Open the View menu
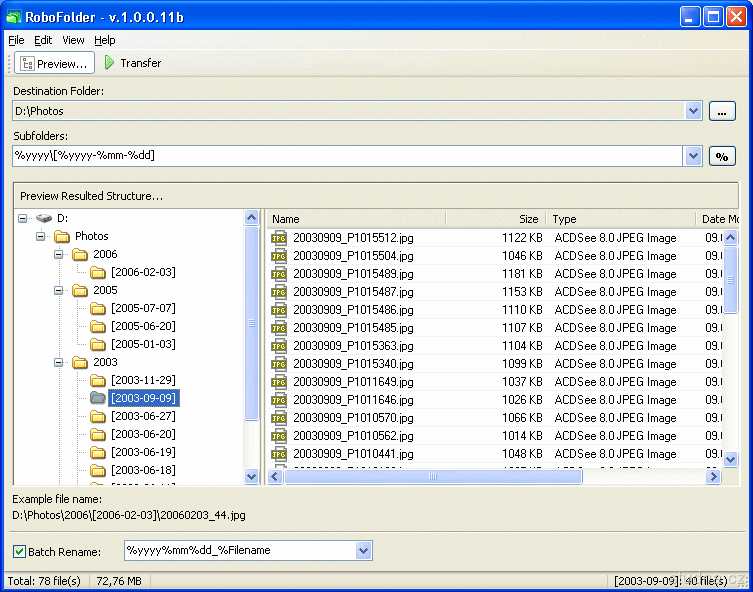 pos(73,40)
